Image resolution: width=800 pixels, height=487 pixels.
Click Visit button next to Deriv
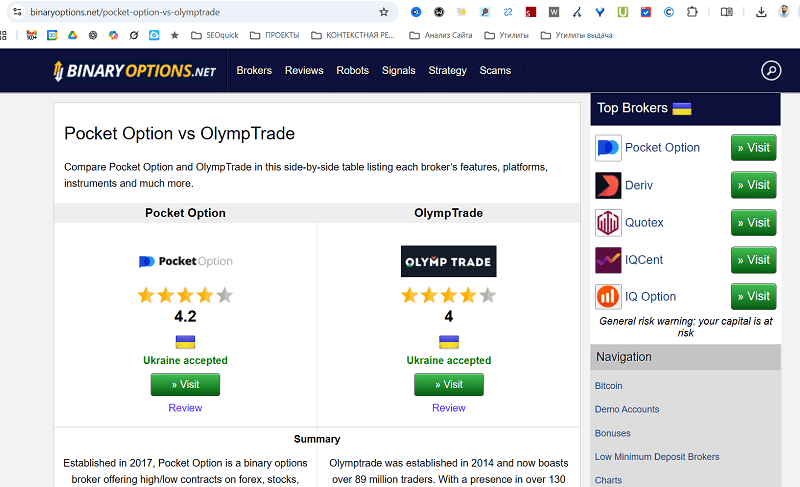754,185
